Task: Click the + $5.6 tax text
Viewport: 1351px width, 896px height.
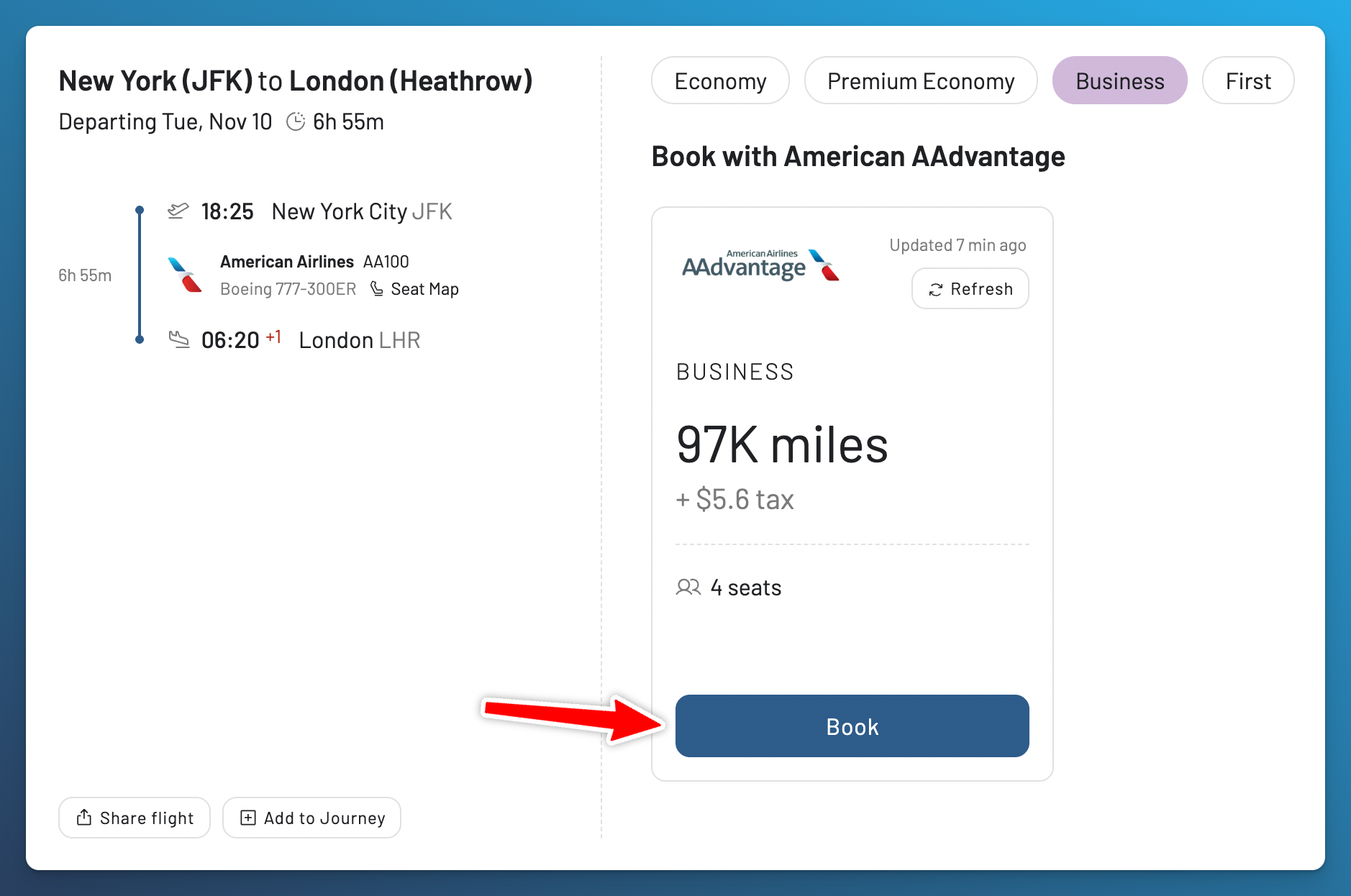Action: [734, 499]
